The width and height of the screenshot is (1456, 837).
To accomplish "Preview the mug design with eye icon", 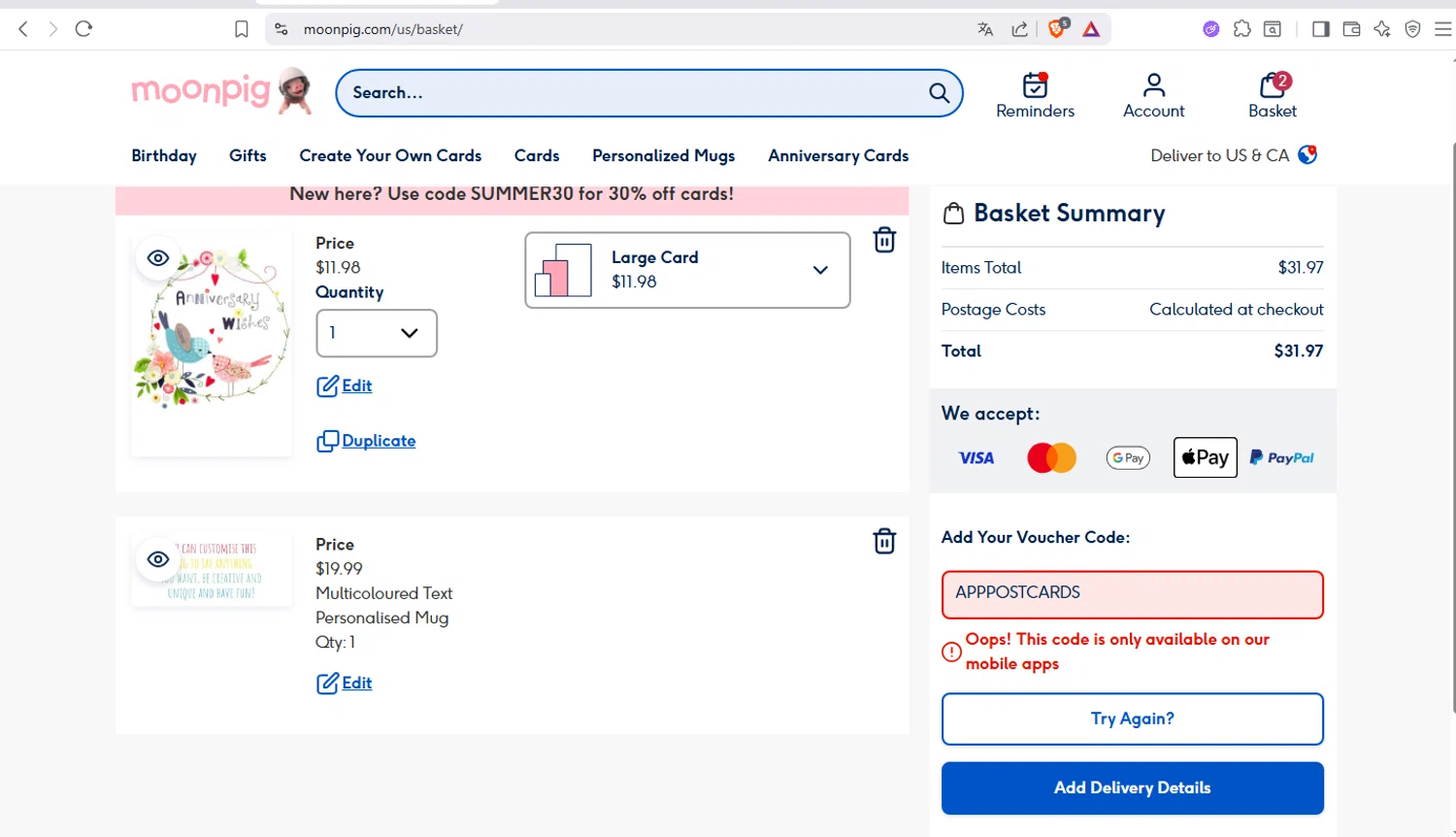I will (158, 559).
